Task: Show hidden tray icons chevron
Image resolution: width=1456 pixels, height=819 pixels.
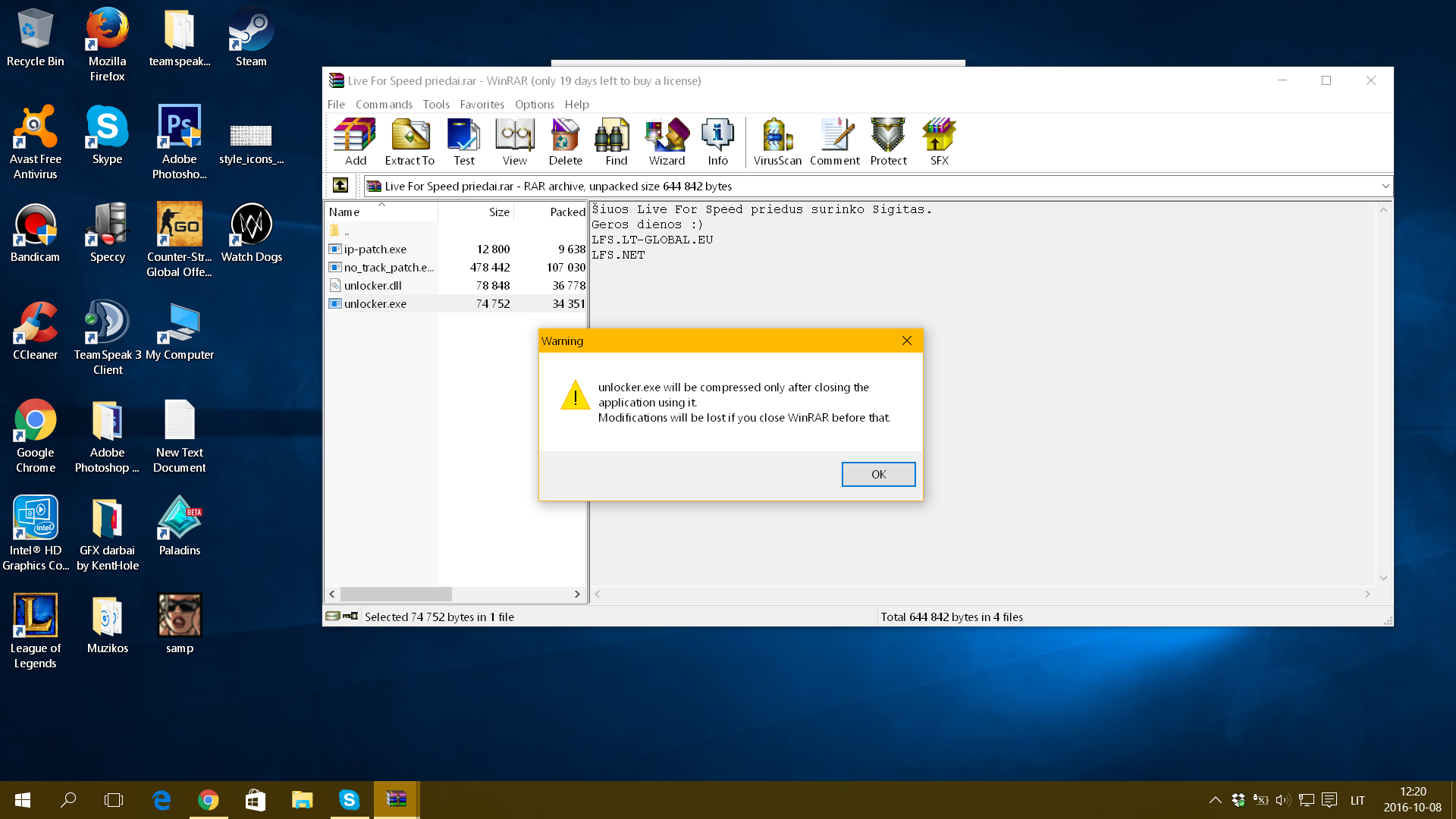Action: coord(1215,800)
